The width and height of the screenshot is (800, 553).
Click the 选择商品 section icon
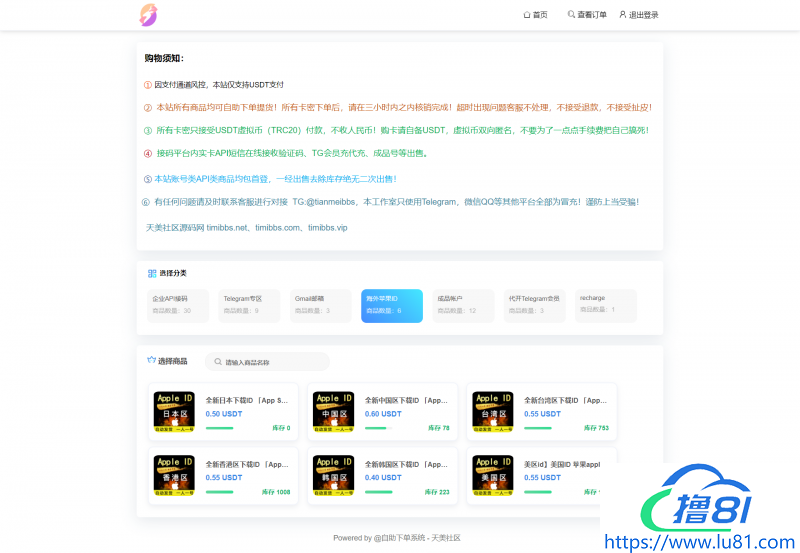(151, 361)
